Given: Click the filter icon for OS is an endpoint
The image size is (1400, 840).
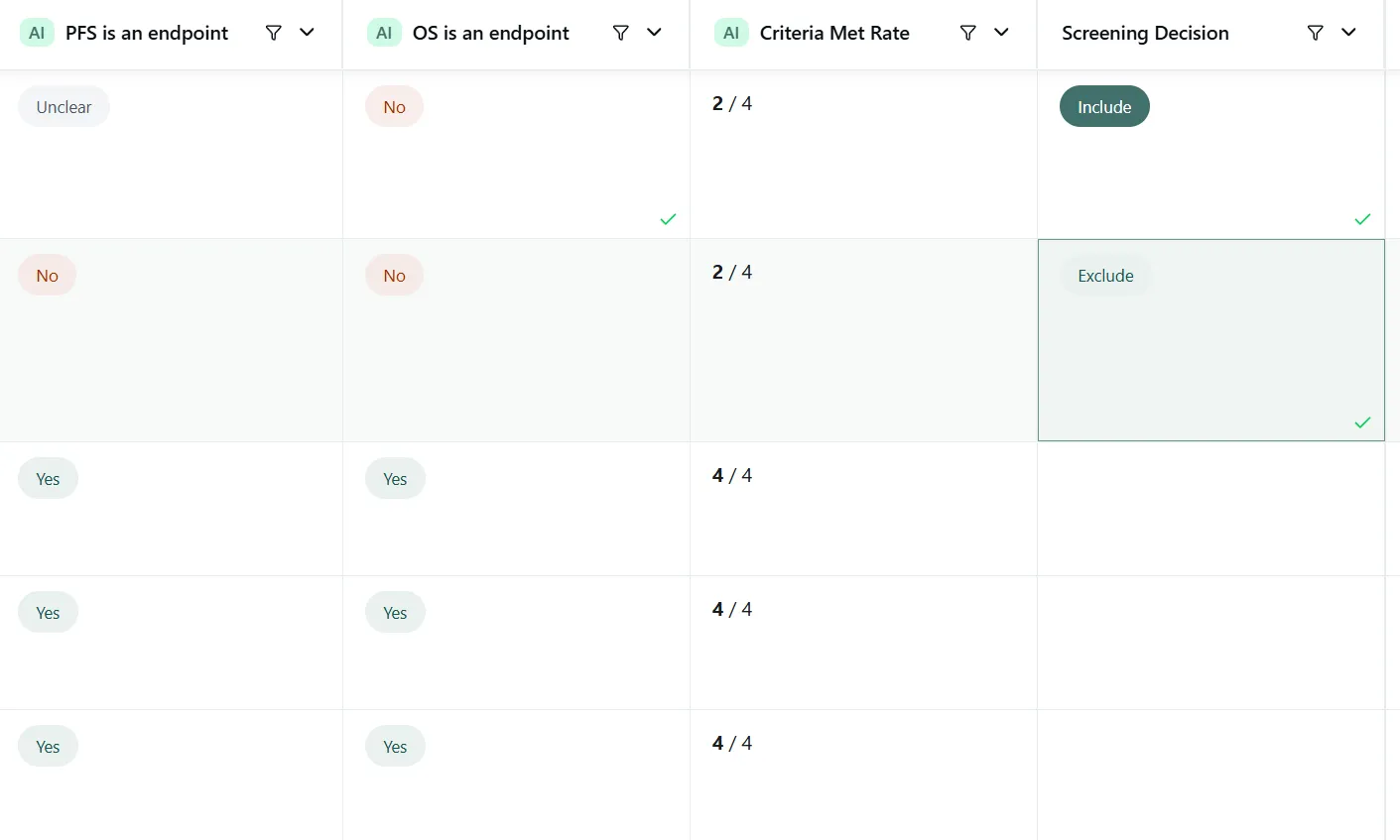Looking at the screenshot, I should click(x=621, y=33).
